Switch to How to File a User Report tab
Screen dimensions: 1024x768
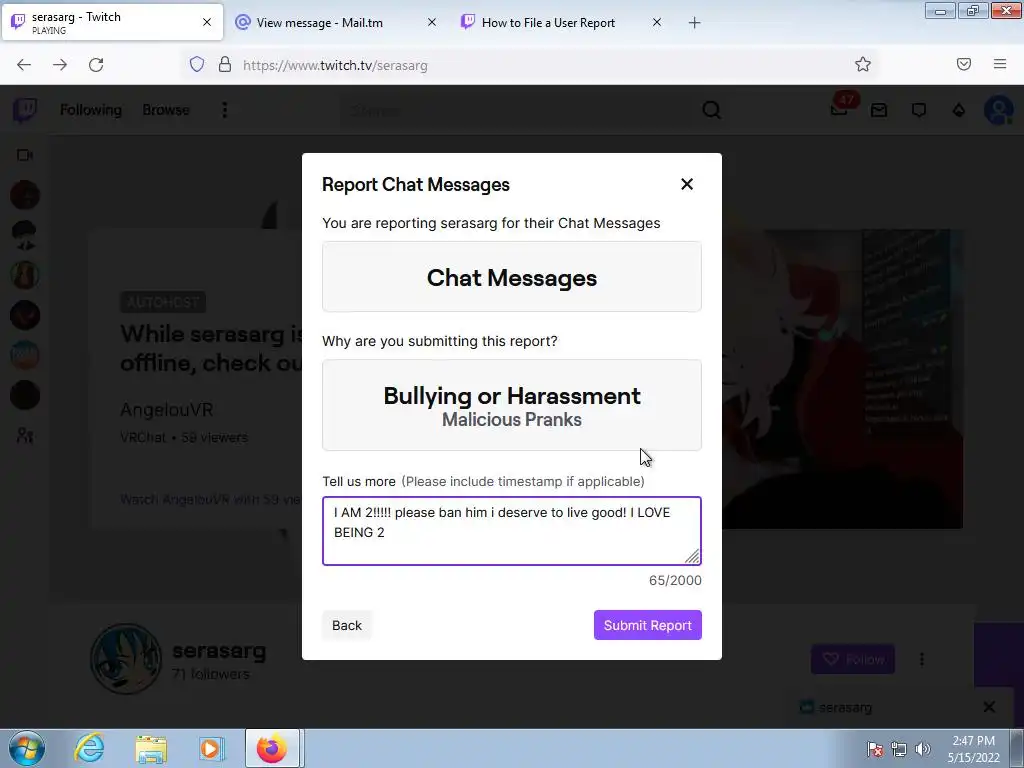click(x=549, y=22)
